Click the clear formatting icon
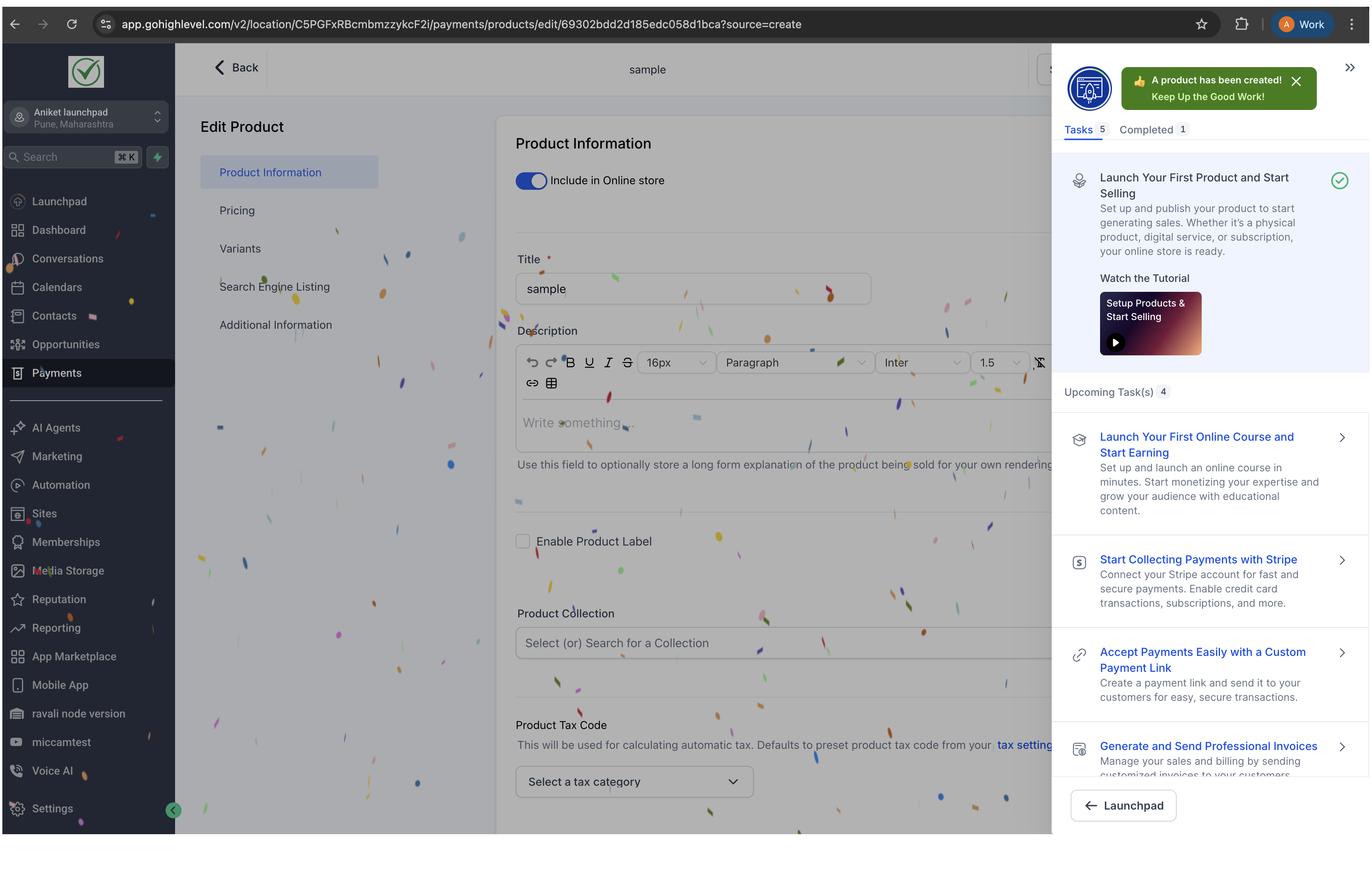 click(1040, 362)
